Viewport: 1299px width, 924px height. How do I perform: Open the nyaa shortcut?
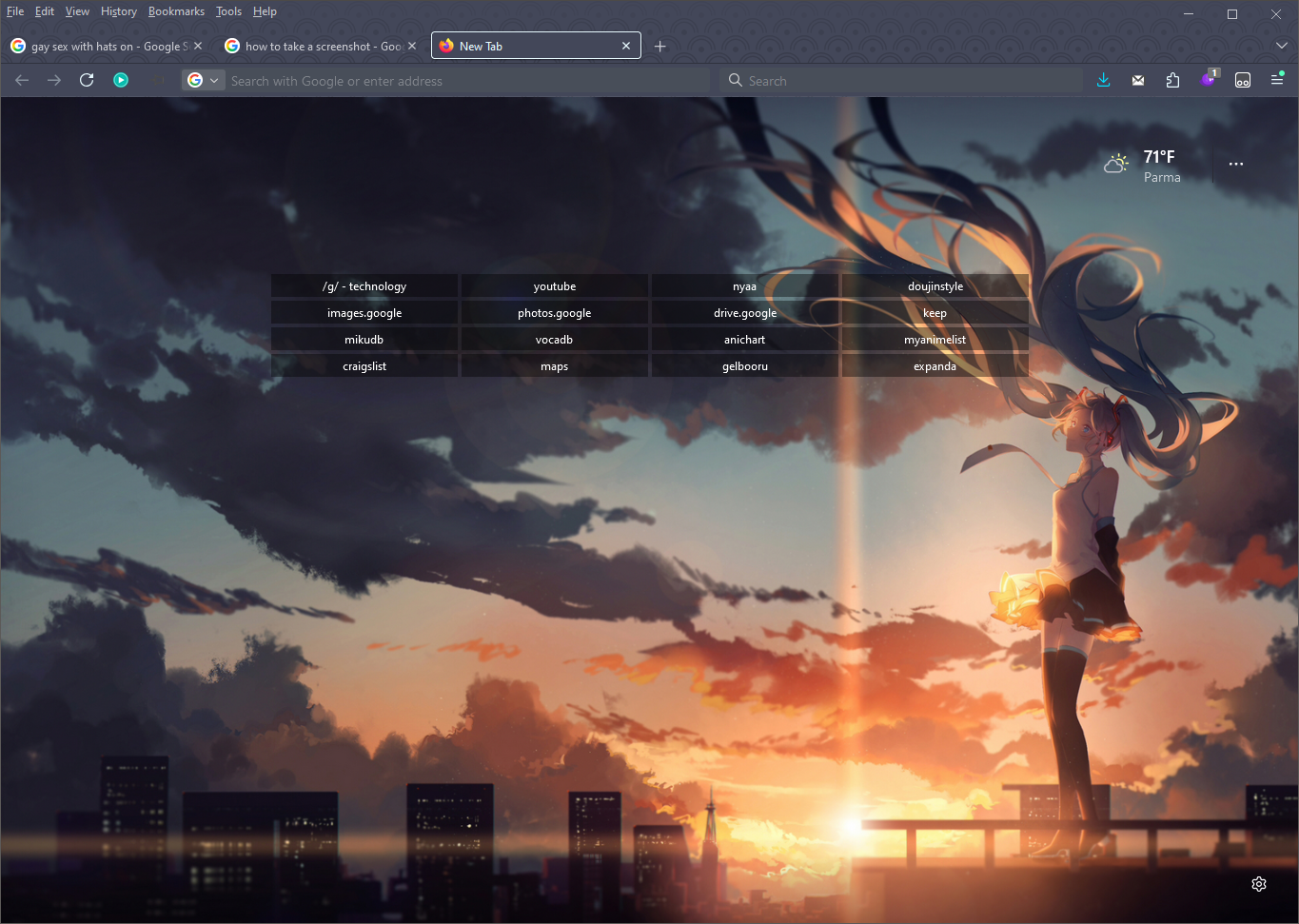[745, 286]
